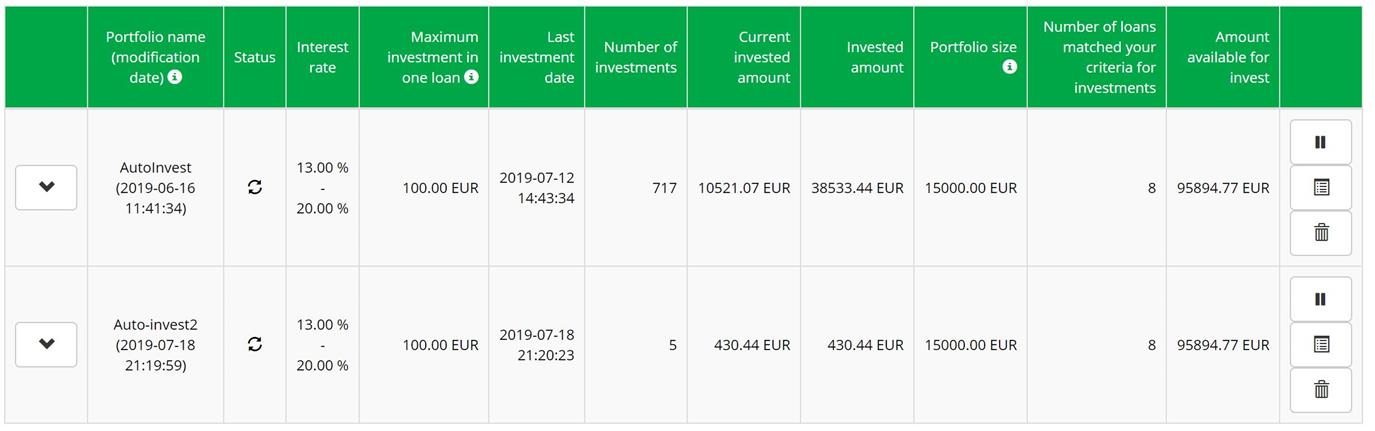Screen dimensions: 1375x431
Task: Click the Auto-invest2 portfolio name
Action: pos(155,325)
